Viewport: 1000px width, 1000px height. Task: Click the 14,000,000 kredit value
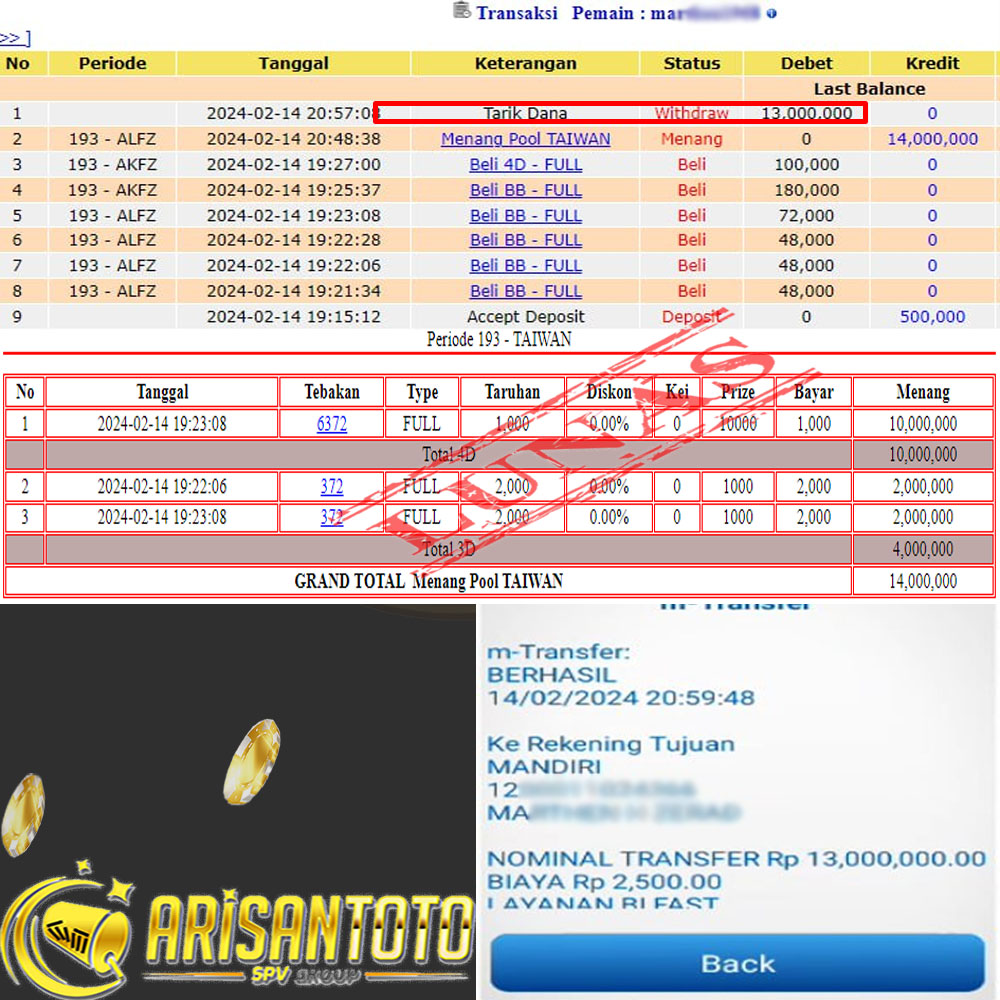point(932,138)
